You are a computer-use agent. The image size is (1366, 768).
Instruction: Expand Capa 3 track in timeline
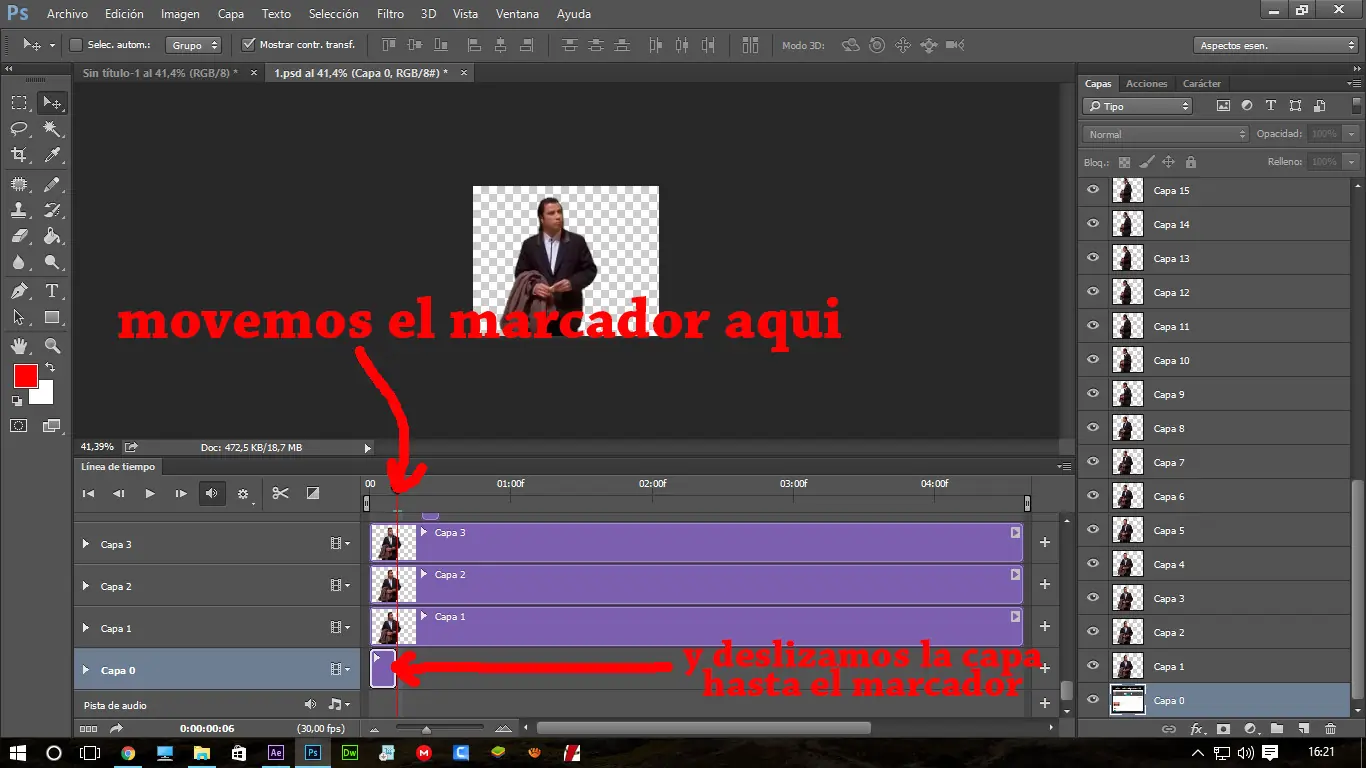(x=85, y=544)
